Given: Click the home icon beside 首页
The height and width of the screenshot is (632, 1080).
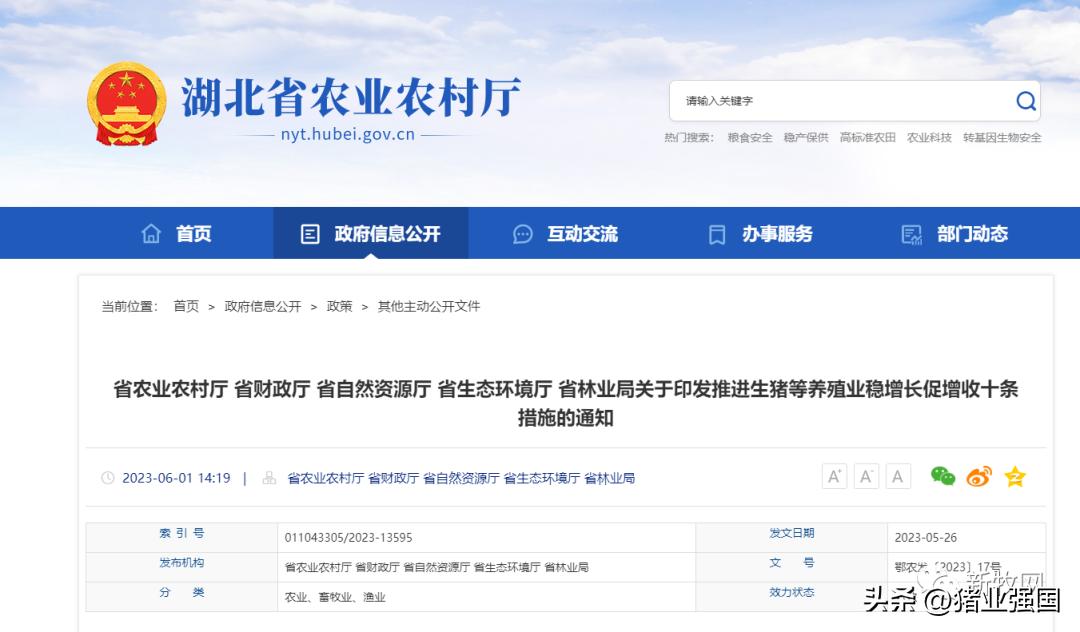Looking at the screenshot, I should click(x=151, y=233).
